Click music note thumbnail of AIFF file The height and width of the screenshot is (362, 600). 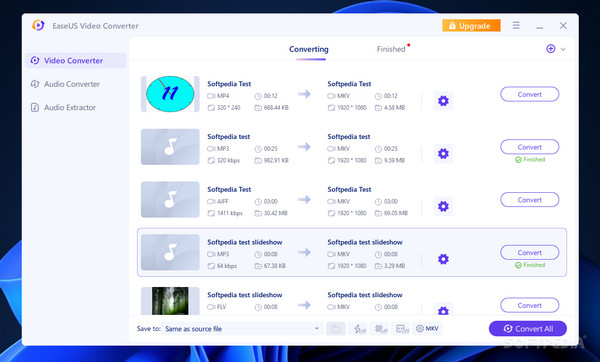tap(170, 199)
